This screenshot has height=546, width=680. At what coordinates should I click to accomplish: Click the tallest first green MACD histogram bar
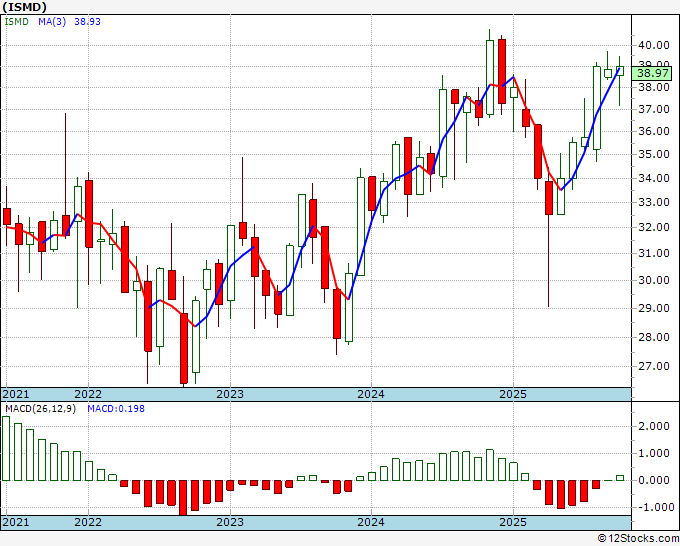click(6, 448)
